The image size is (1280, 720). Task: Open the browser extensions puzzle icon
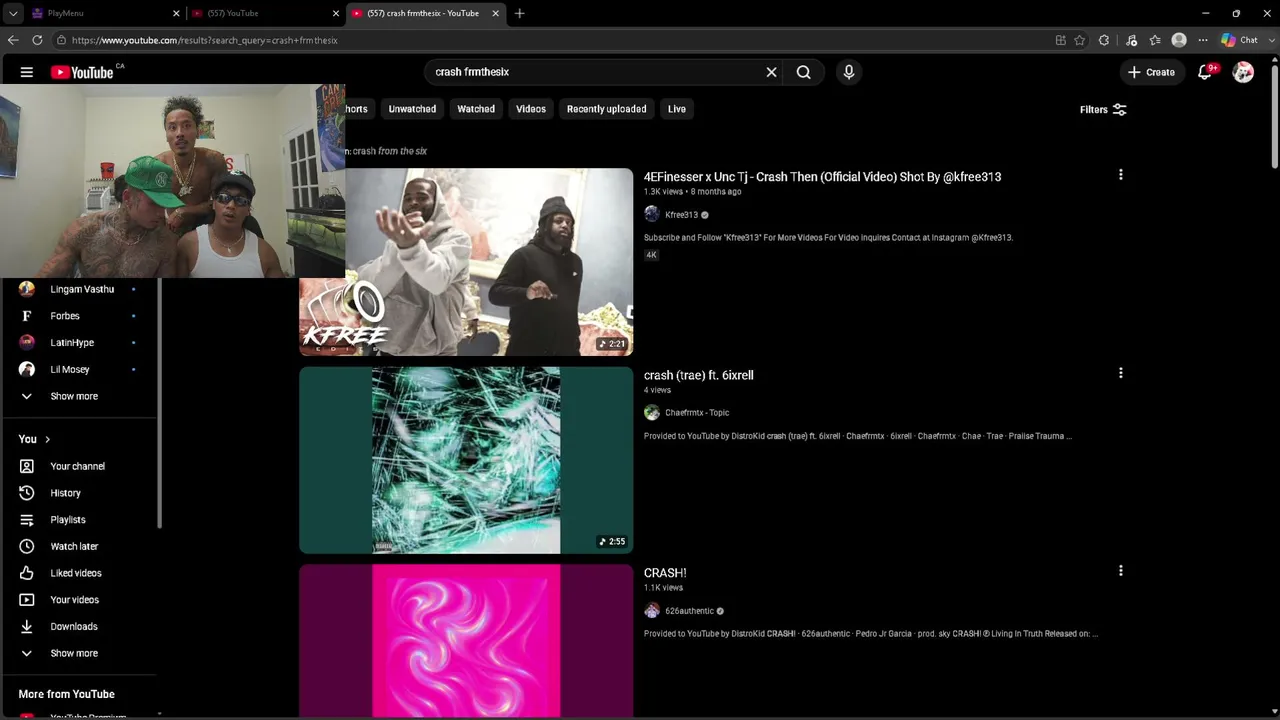coord(1104,40)
